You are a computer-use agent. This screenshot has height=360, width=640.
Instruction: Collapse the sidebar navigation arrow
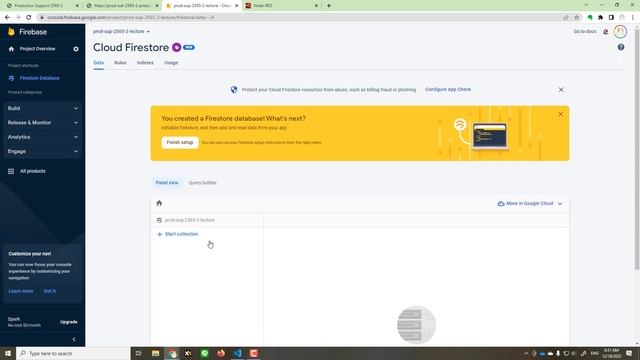click(x=74, y=339)
